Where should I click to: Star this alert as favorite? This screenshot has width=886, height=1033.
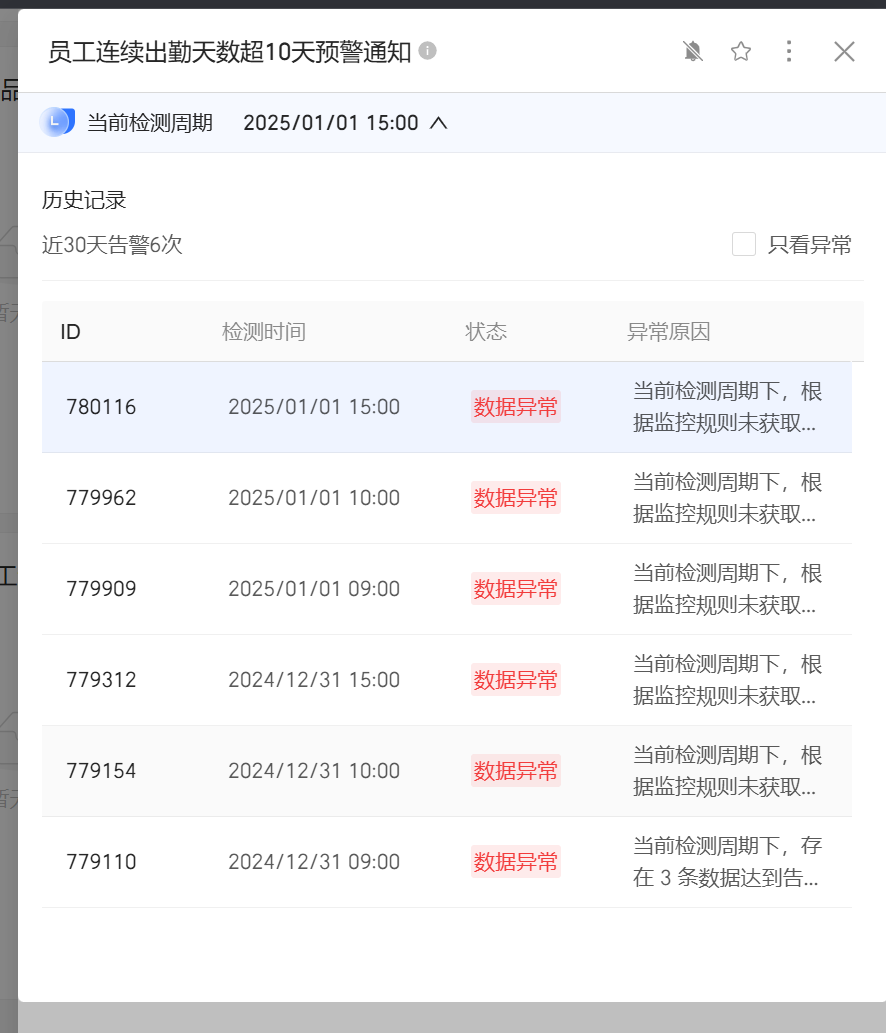(x=741, y=51)
